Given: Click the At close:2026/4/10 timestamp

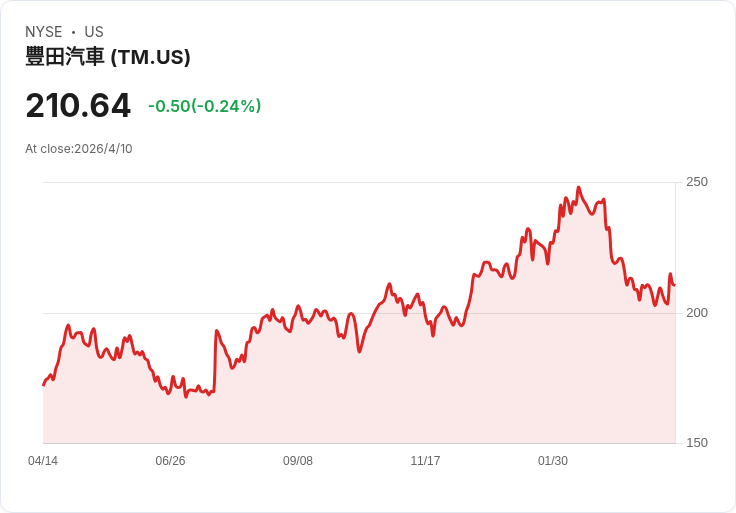Looking at the screenshot, I should click(79, 149).
